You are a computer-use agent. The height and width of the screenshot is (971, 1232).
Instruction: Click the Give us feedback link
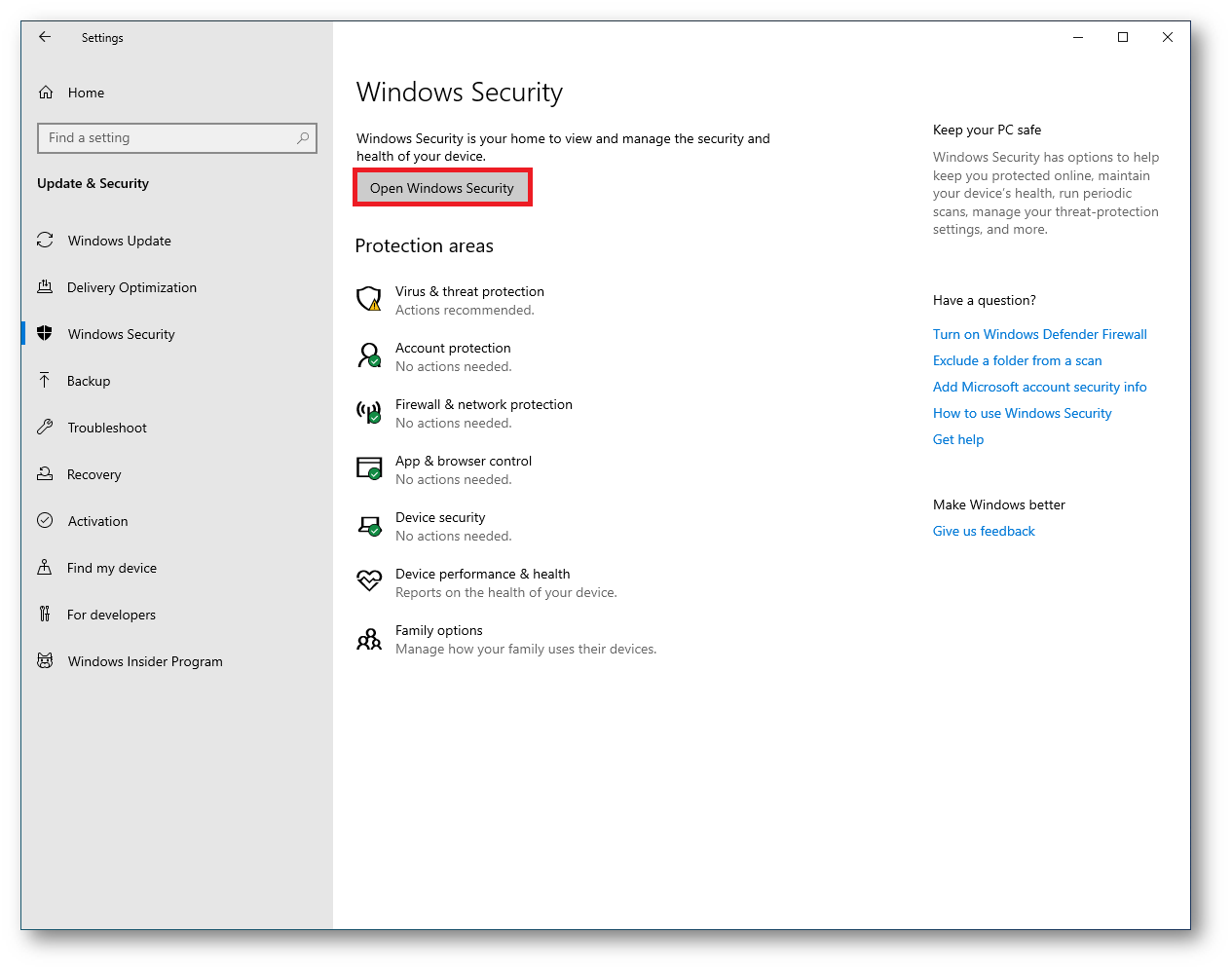coord(984,531)
